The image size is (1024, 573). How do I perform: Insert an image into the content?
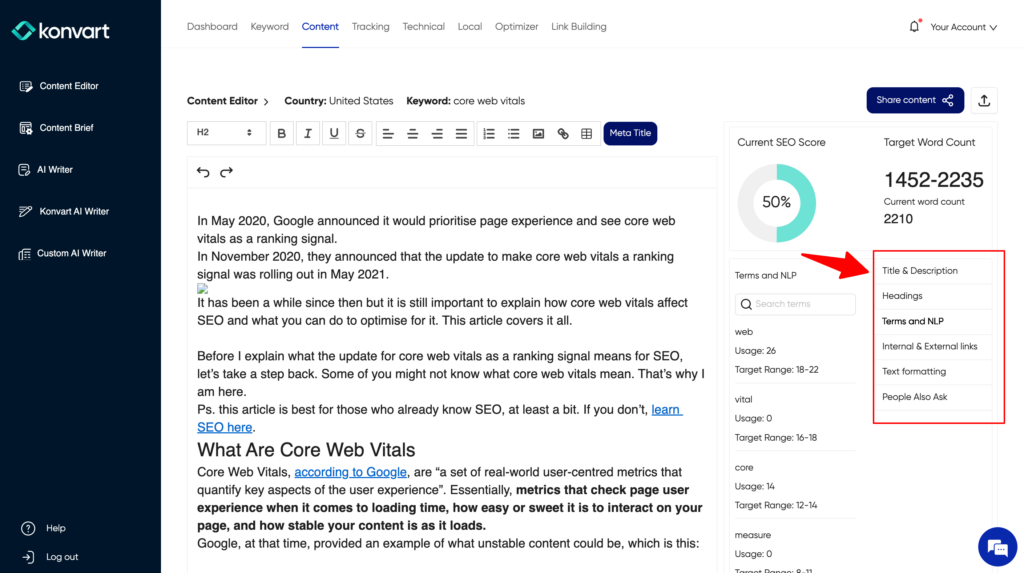tap(538, 133)
